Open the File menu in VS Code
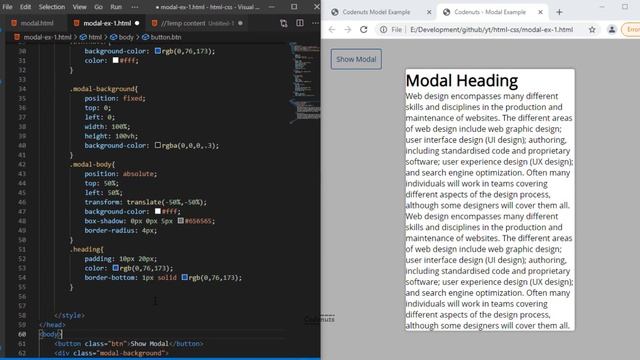Image resolution: width=640 pixels, height=360 pixels. 7,7
